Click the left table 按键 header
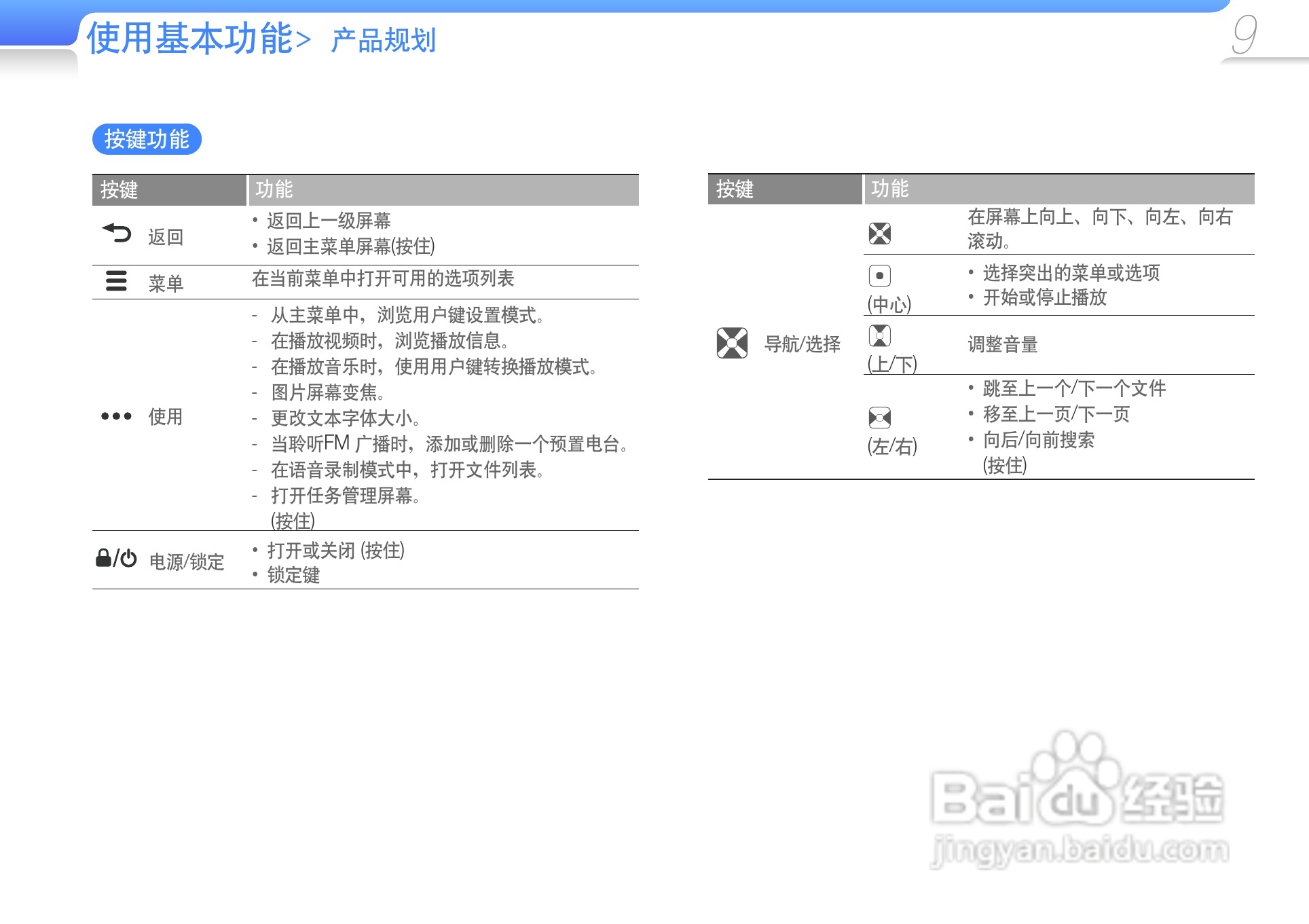This screenshot has height=924, width=1309. [119, 190]
